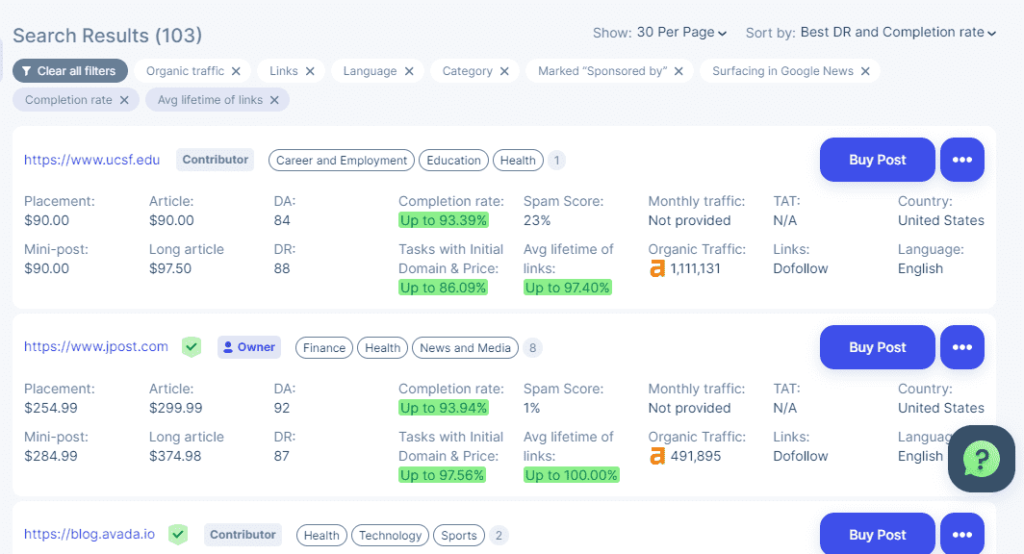Select the News and Media tag
1024x554 pixels.
coord(465,348)
